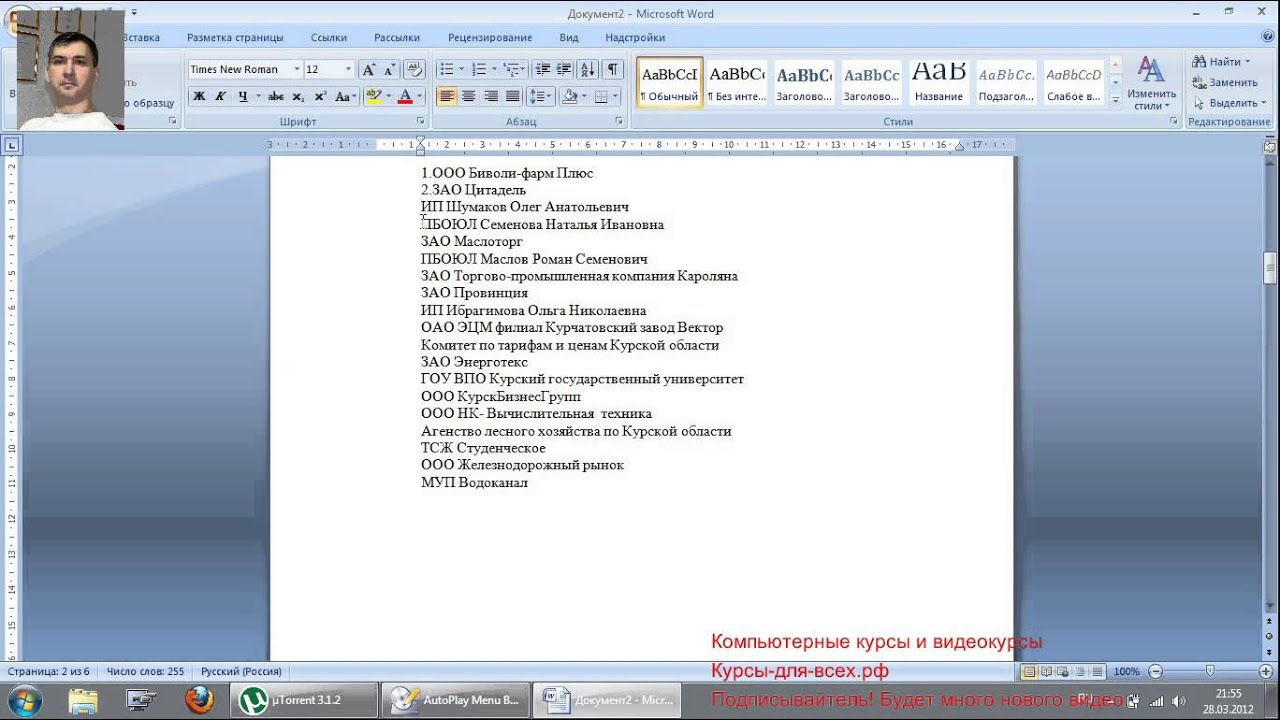Toggle bold formatting (Ж)
Image resolution: width=1280 pixels, height=720 pixels.
pyautogui.click(x=199, y=96)
